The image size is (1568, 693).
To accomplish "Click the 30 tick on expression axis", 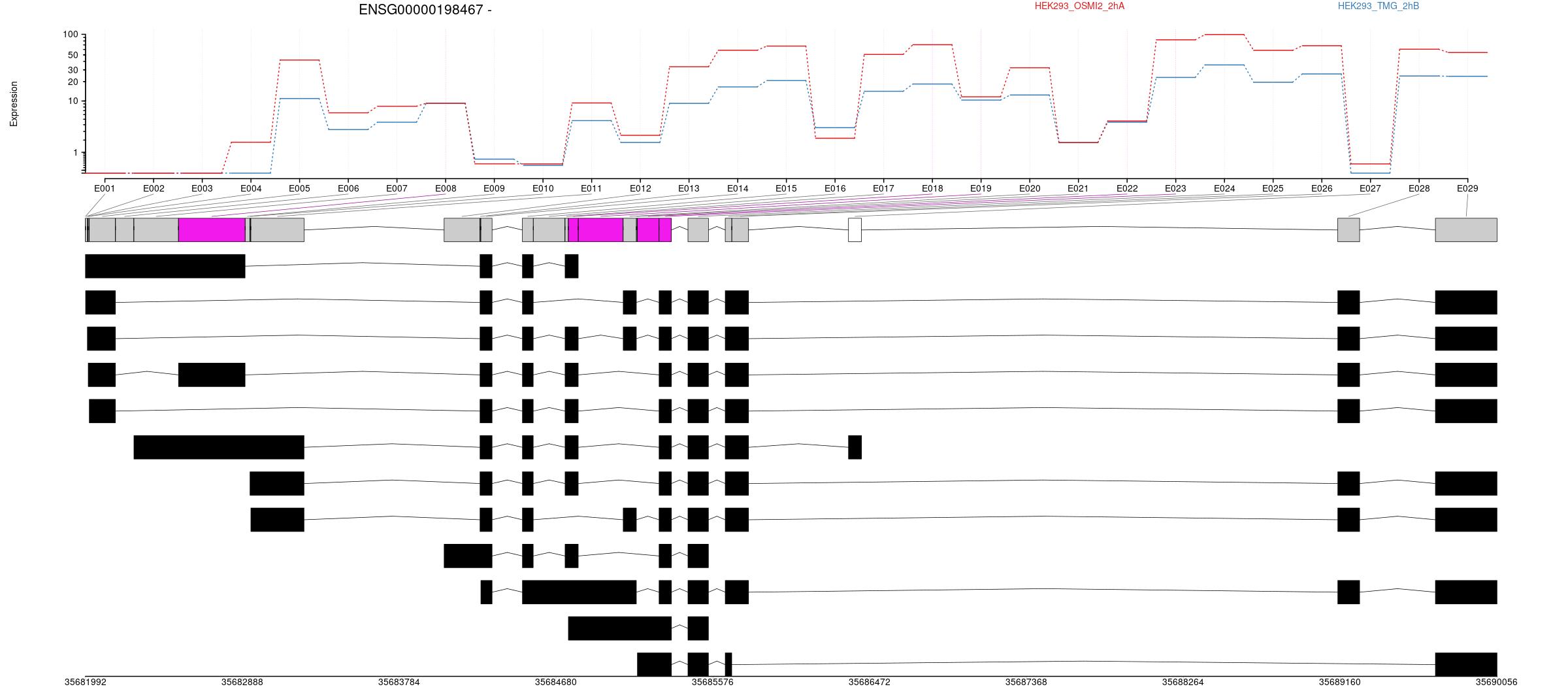I will (x=73, y=70).
